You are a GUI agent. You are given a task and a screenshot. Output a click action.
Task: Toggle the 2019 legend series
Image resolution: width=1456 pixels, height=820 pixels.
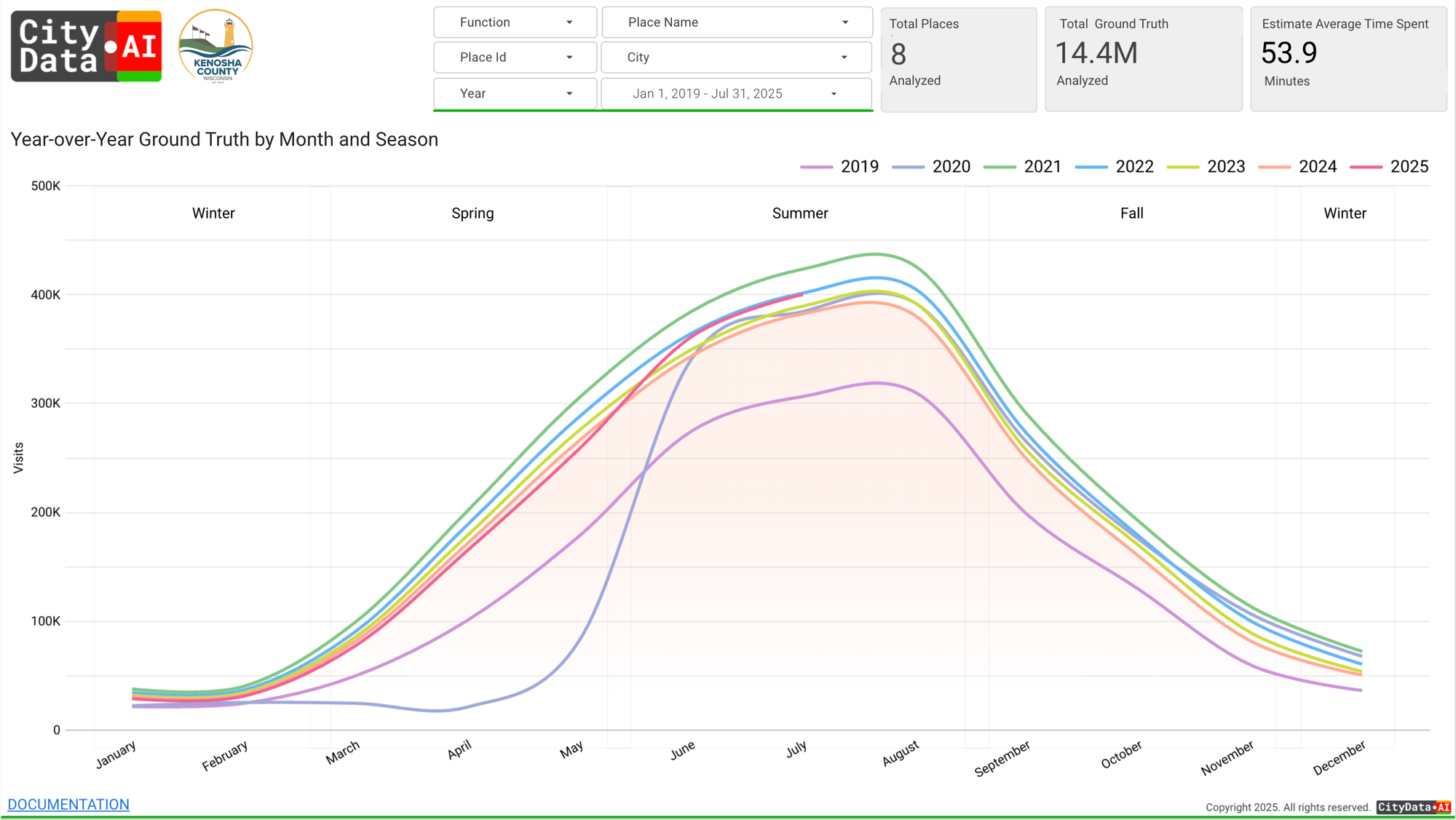859,167
